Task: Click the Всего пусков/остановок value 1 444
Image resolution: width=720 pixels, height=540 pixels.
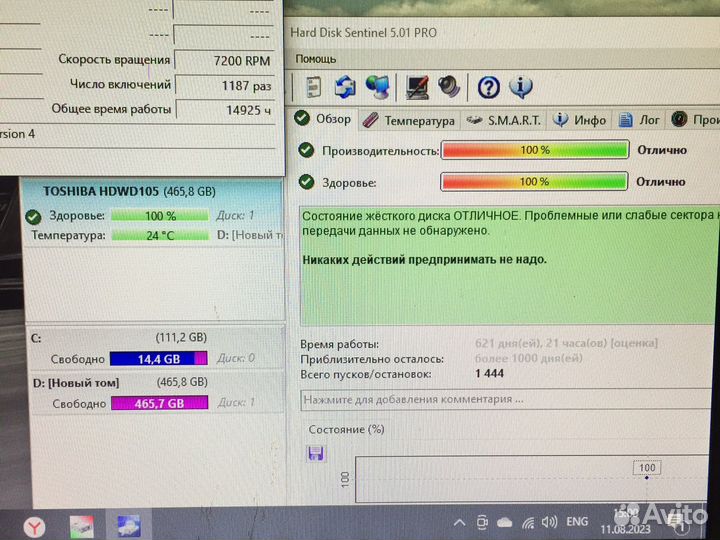Action: click(x=489, y=373)
